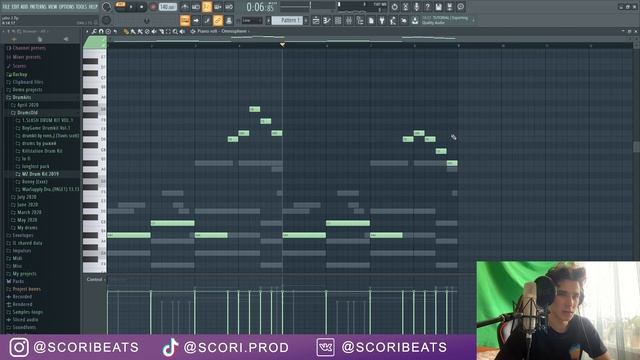This screenshot has height=360, width=640.
Task: Expand the April 2020 folder
Action: pos(27,105)
